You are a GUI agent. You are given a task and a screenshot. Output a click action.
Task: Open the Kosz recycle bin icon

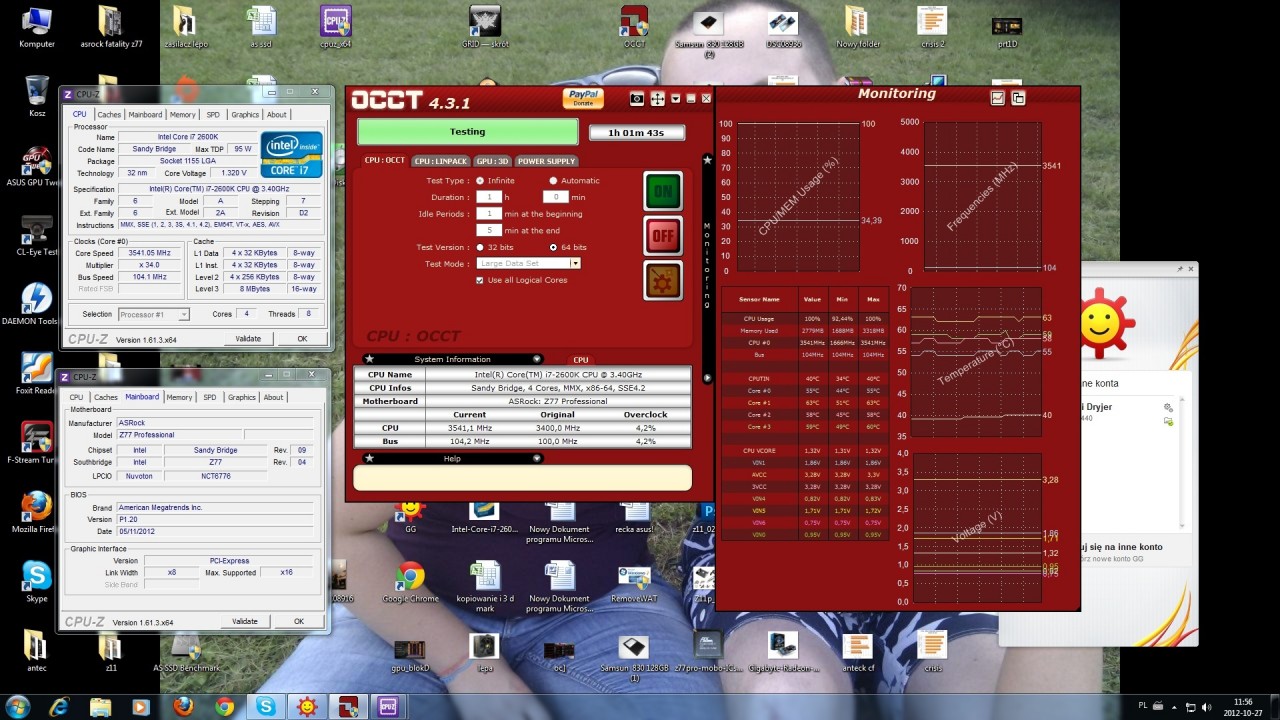pyautogui.click(x=37, y=96)
